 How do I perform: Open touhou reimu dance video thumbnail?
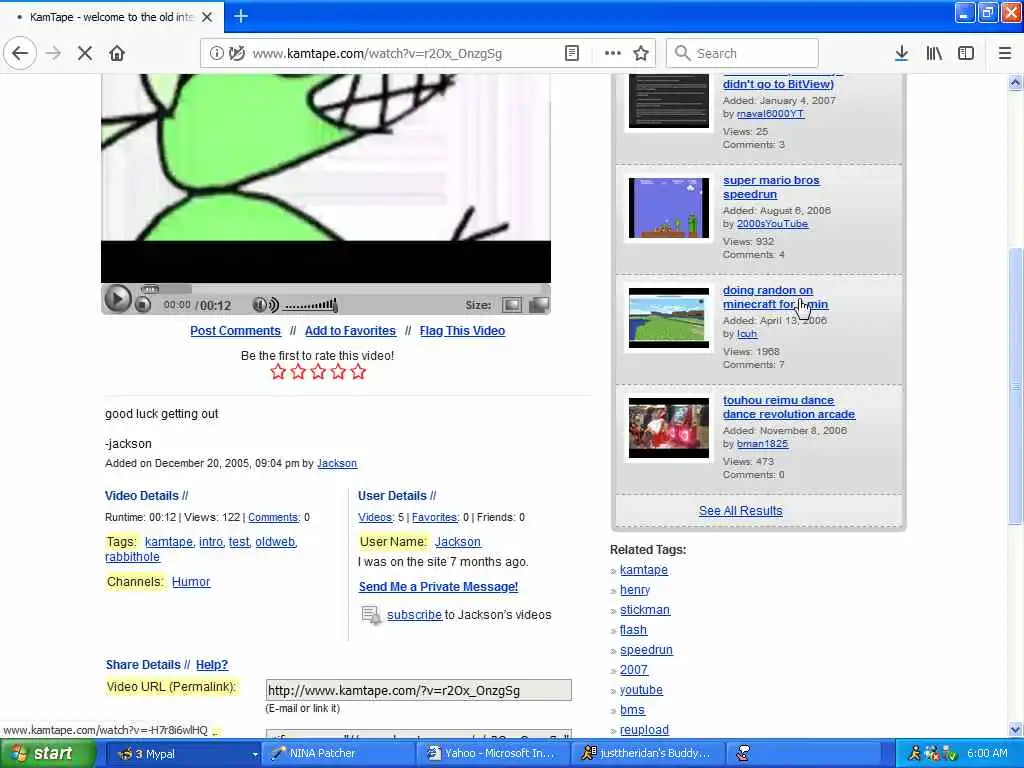click(x=669, y=428)
